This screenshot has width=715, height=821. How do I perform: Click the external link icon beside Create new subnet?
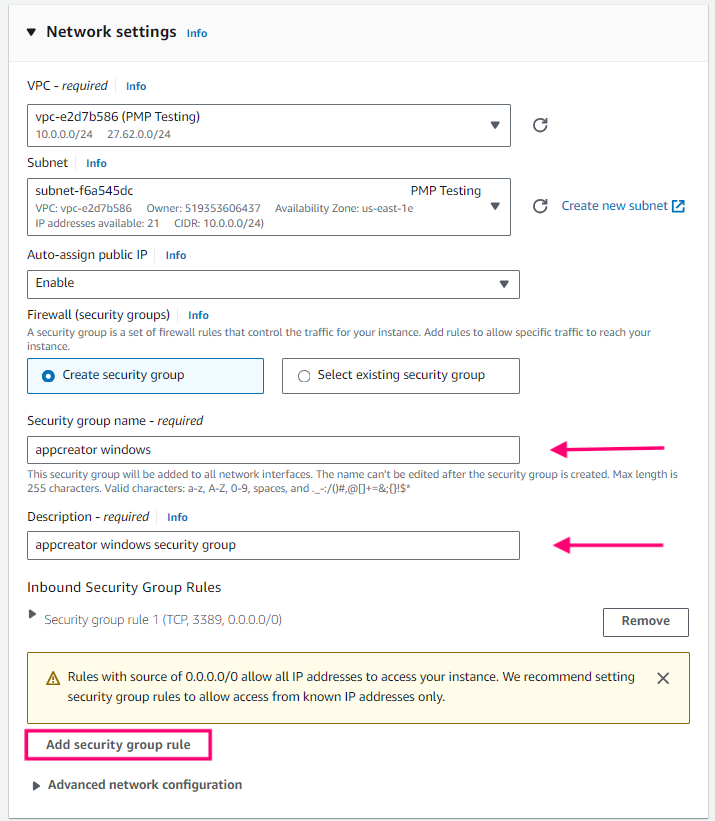(x=679, y=206)
